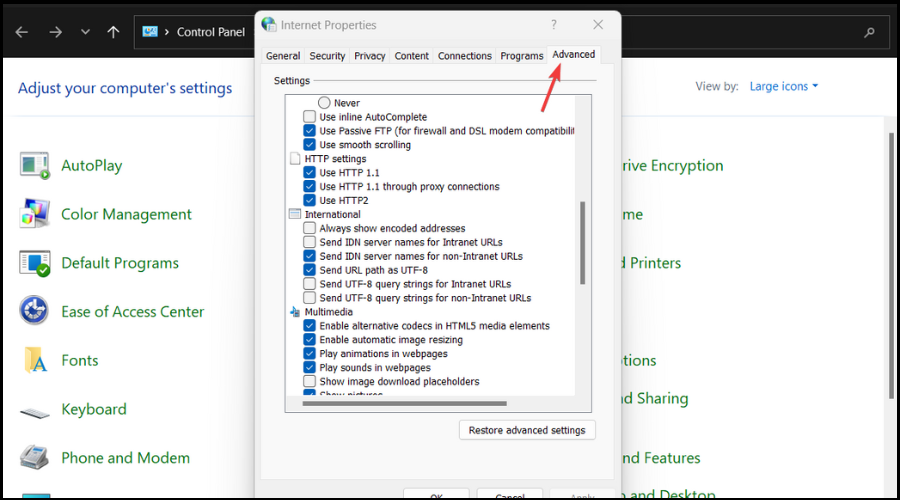Uncheck Use HTTP2
The width and height of the screenshot is (900, 500).
[x=309, y=200]
